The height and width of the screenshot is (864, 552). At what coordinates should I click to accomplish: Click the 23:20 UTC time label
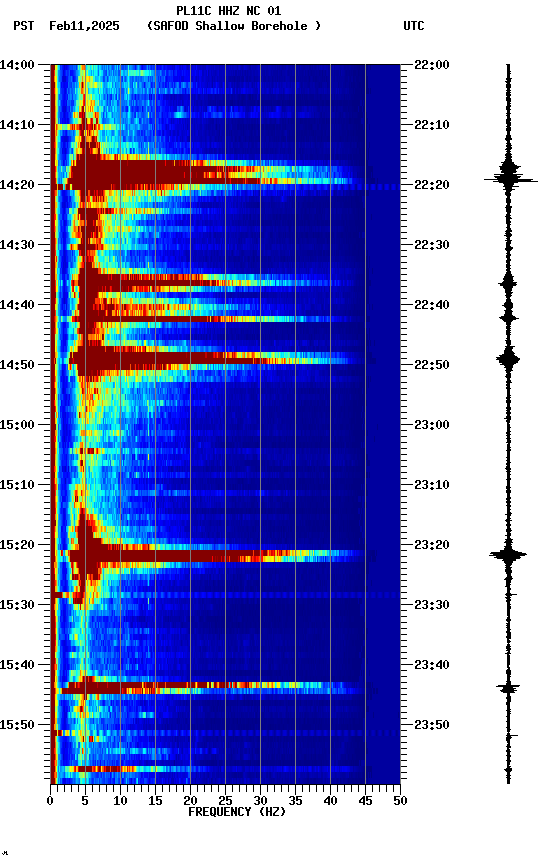(x=432, y=545)
